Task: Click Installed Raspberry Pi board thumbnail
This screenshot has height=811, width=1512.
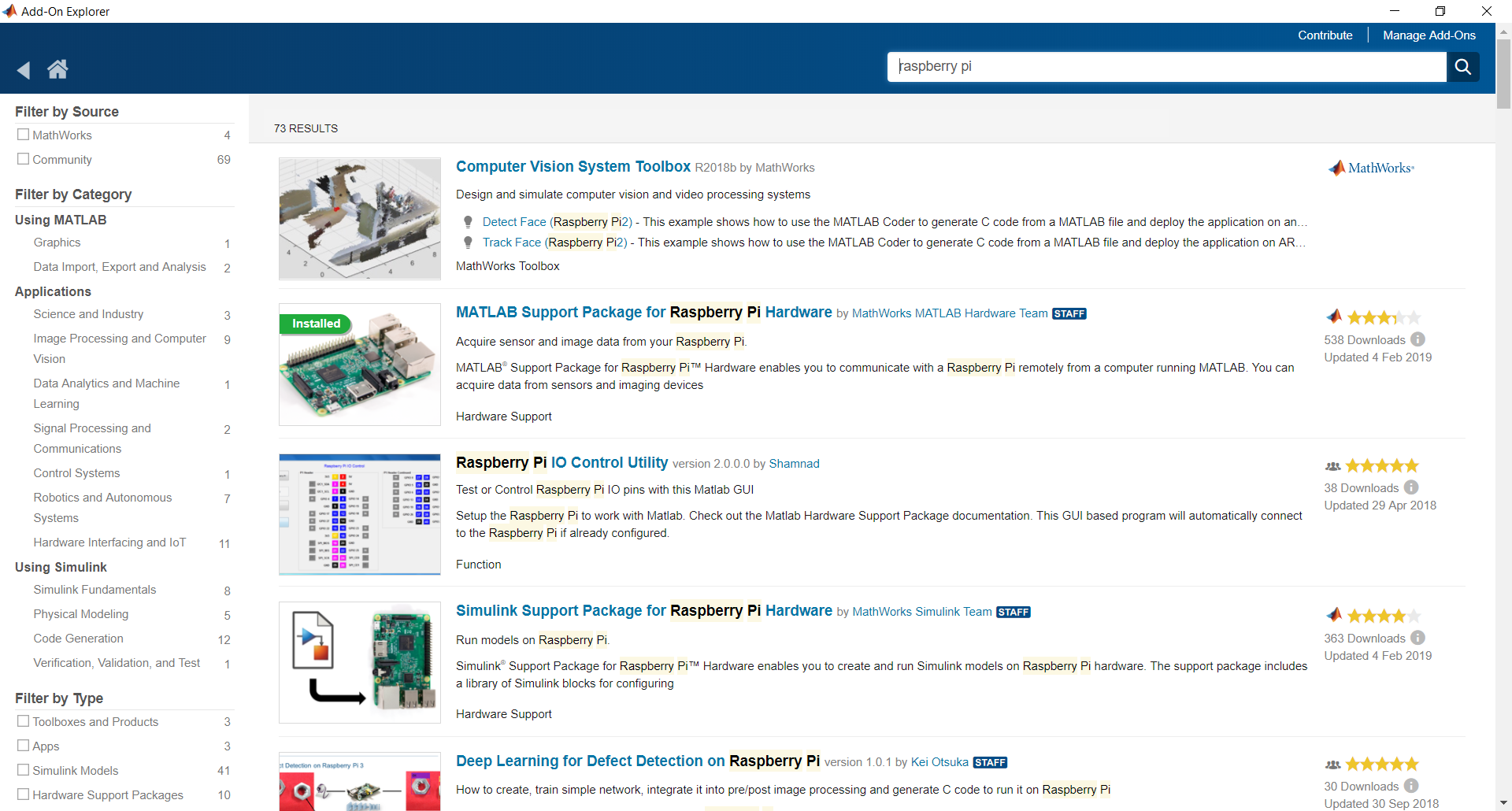Action: pos(360,365)
